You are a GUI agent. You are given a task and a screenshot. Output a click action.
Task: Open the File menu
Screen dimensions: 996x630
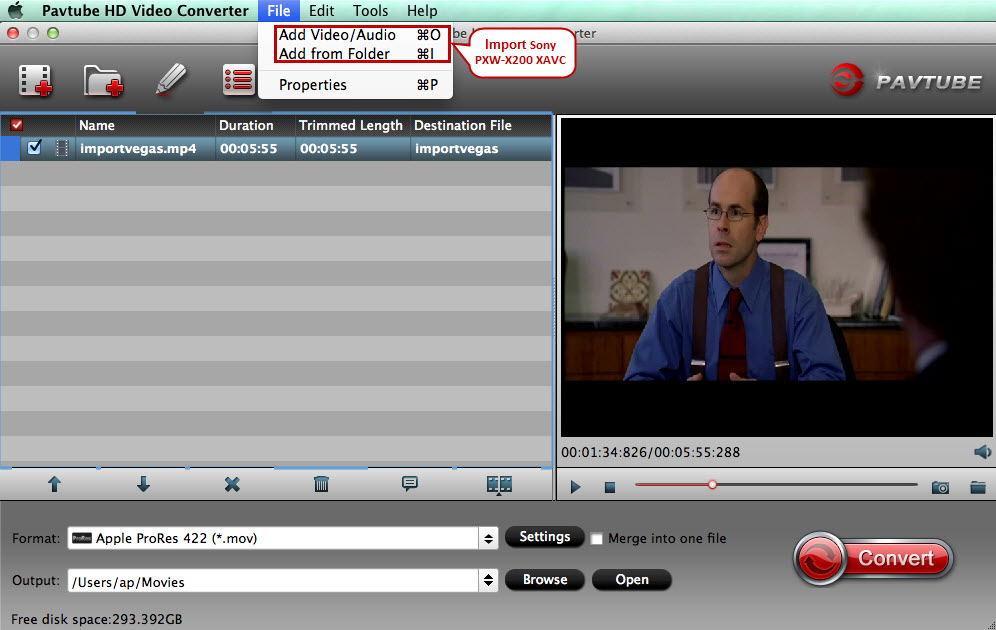(278, 11)
